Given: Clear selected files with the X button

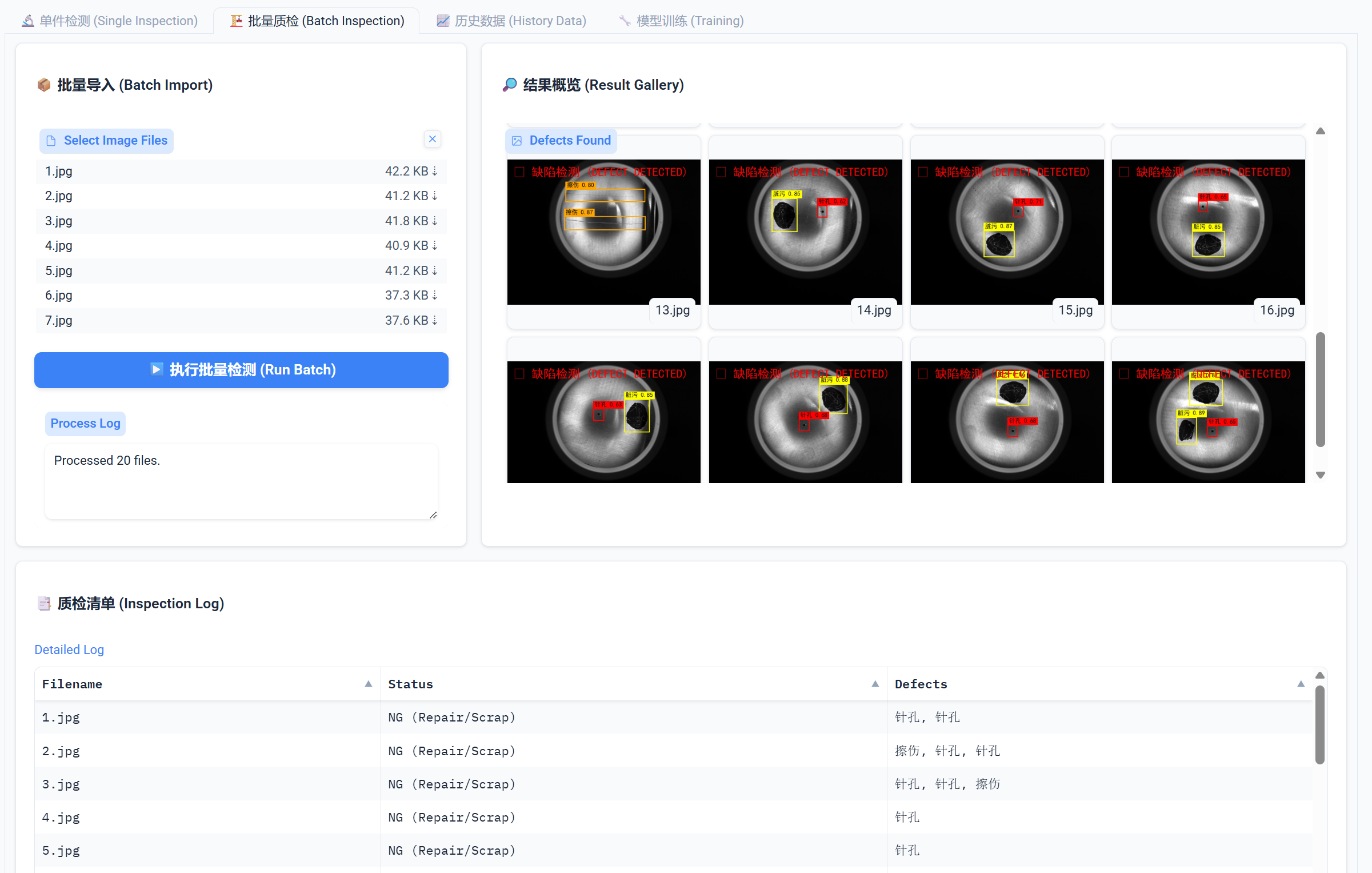Looking at the screenshot, I should [x=433, y=139].
